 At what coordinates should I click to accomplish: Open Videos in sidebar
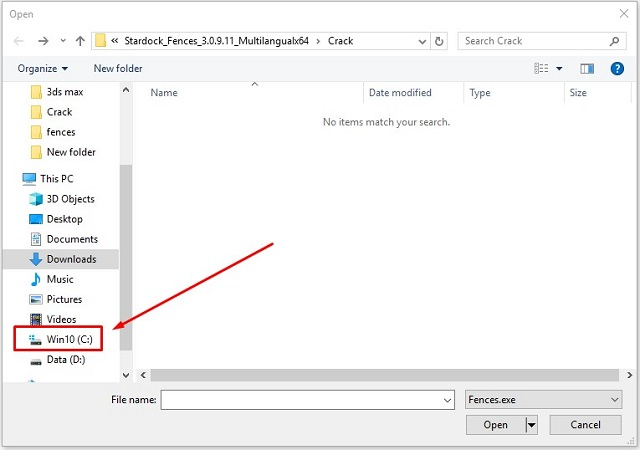point(53,319)
